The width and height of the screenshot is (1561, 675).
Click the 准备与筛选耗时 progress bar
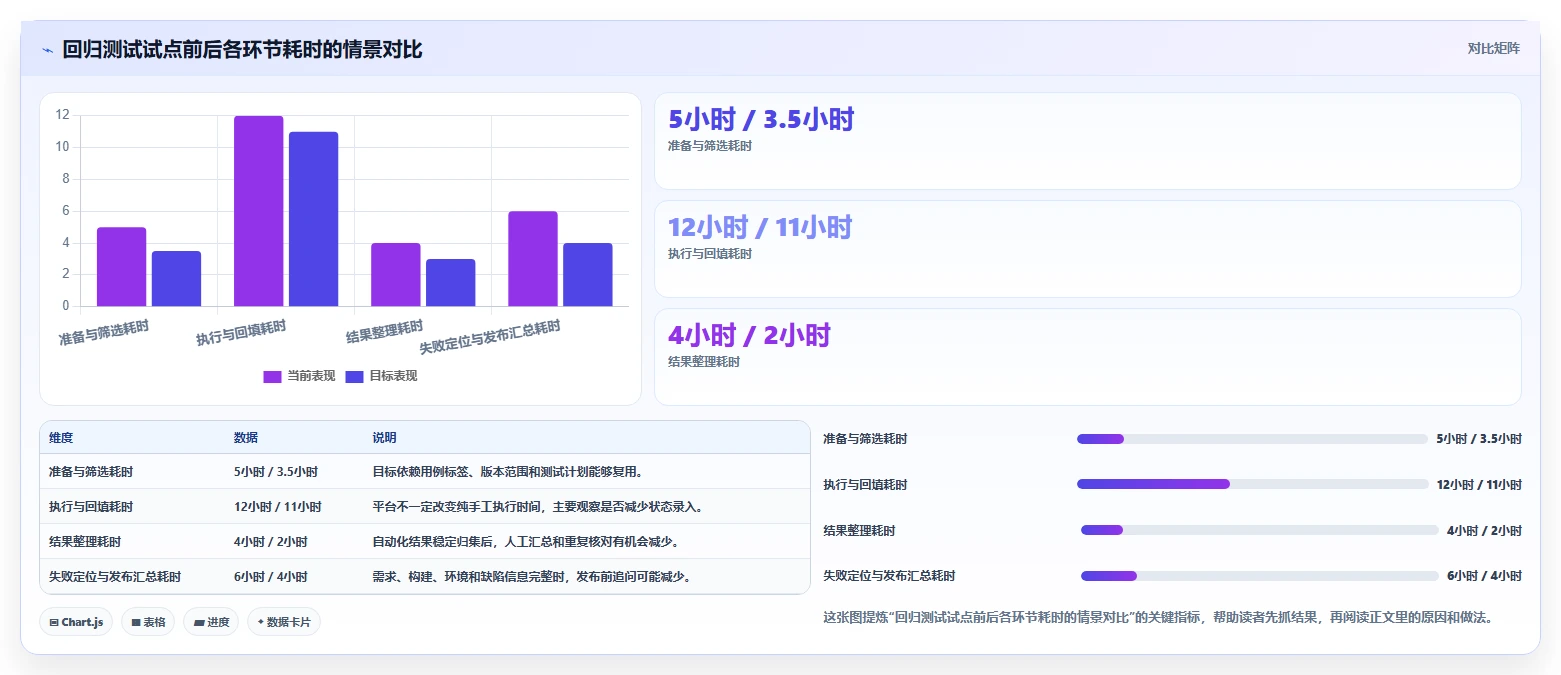[x=1252, y=439]
